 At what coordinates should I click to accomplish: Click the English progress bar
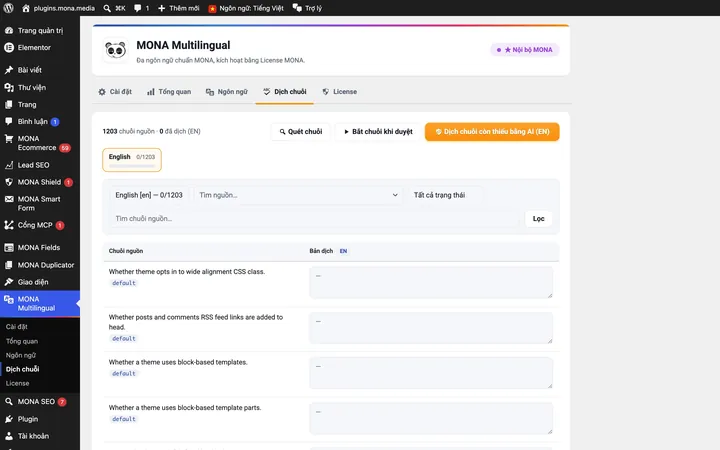click(x=132, y=165)
